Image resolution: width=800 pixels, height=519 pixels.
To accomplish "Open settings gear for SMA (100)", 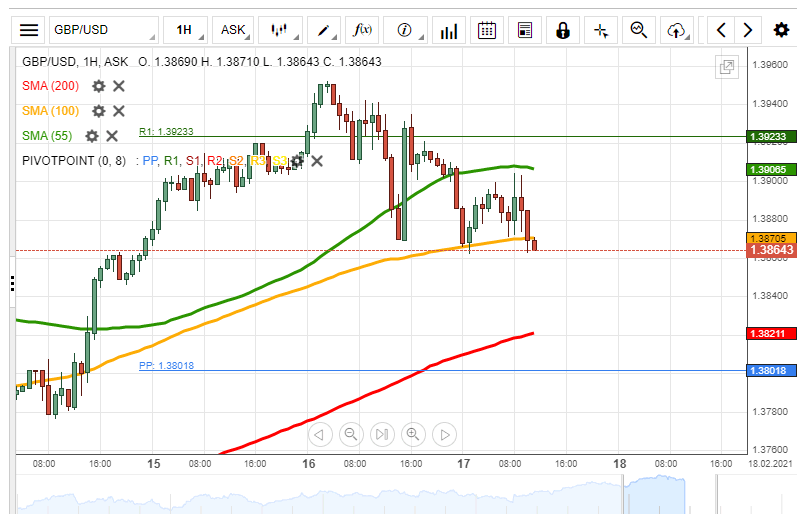I will pyautogui.click(x=98, y=111).
